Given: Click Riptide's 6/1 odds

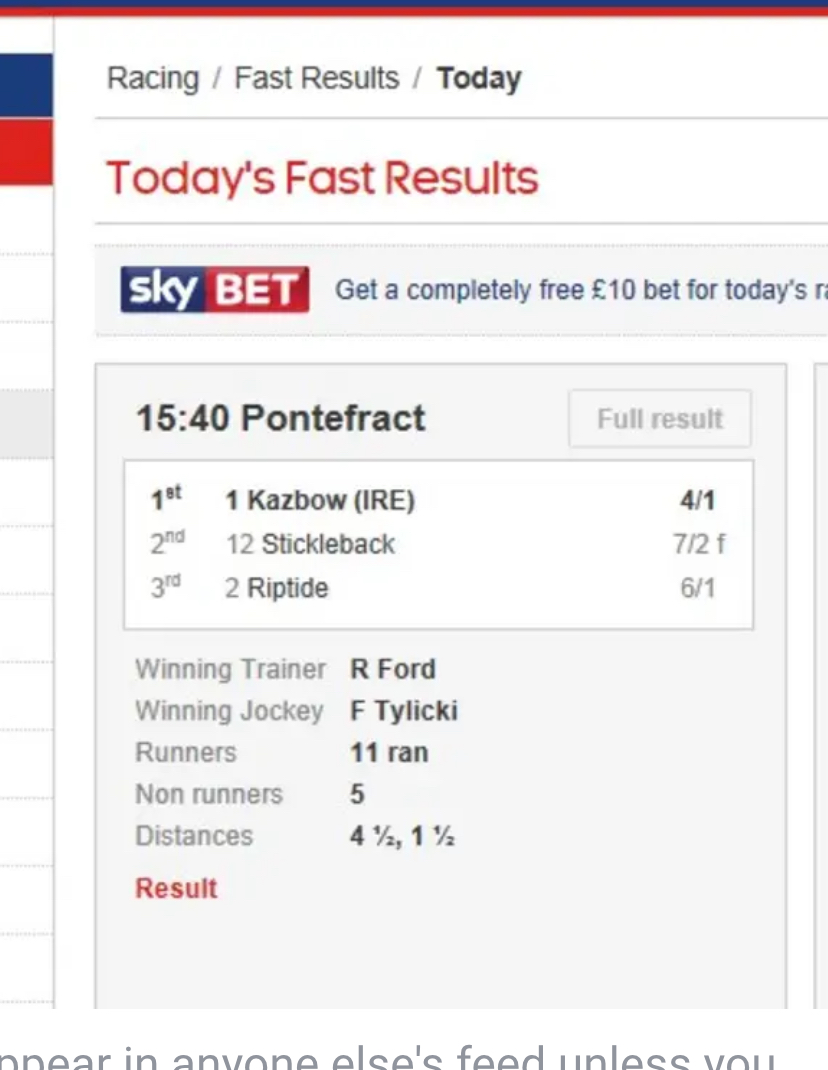Looking at the screenshot, I should [x=698, y=588].
